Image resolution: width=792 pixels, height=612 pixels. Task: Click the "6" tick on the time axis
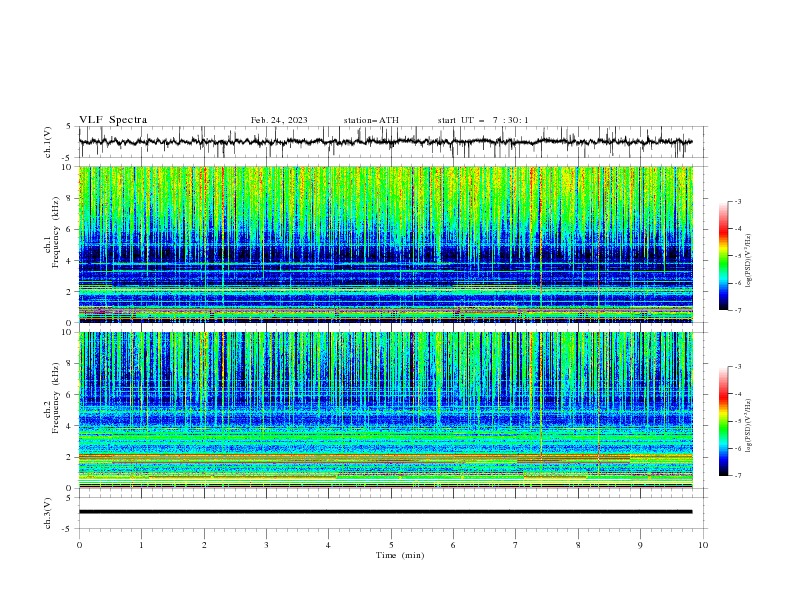pos(453,545)
